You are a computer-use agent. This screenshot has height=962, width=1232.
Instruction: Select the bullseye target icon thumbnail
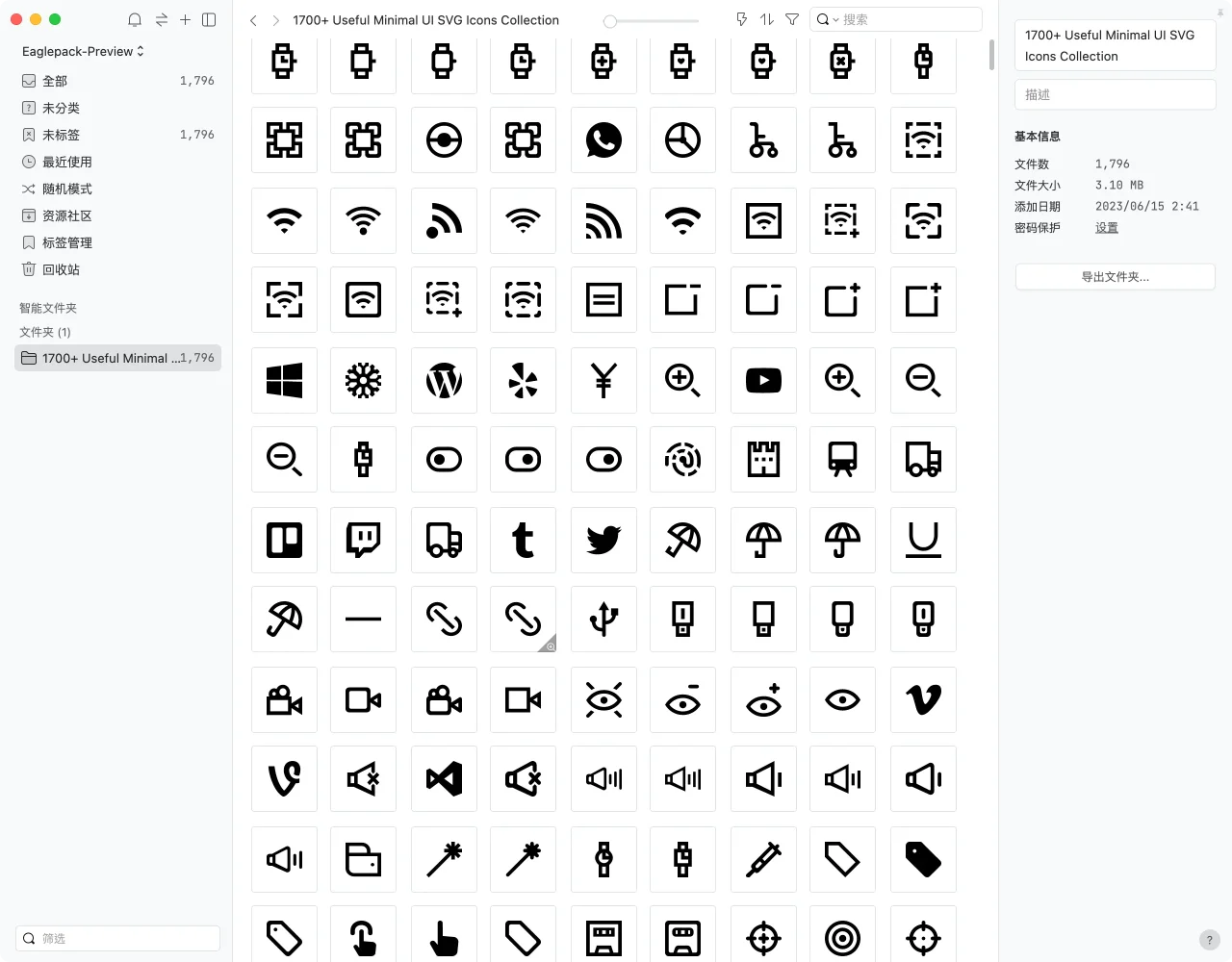[x=842, y=938]
